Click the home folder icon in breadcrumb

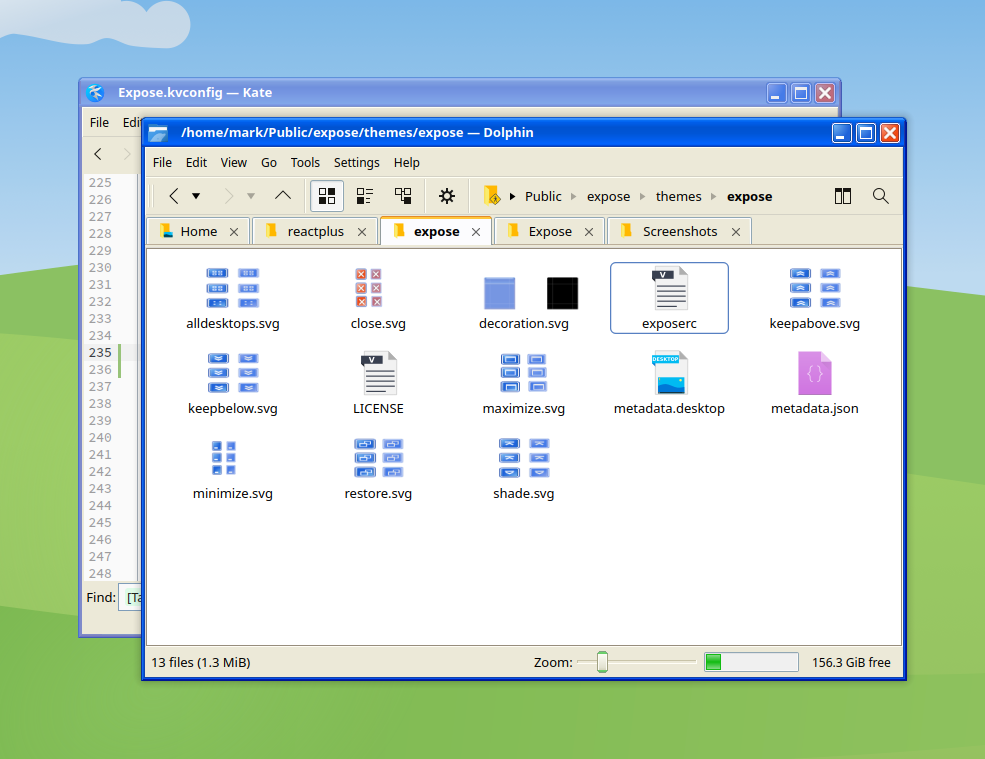pyautogui.click(x=492, y=195)
